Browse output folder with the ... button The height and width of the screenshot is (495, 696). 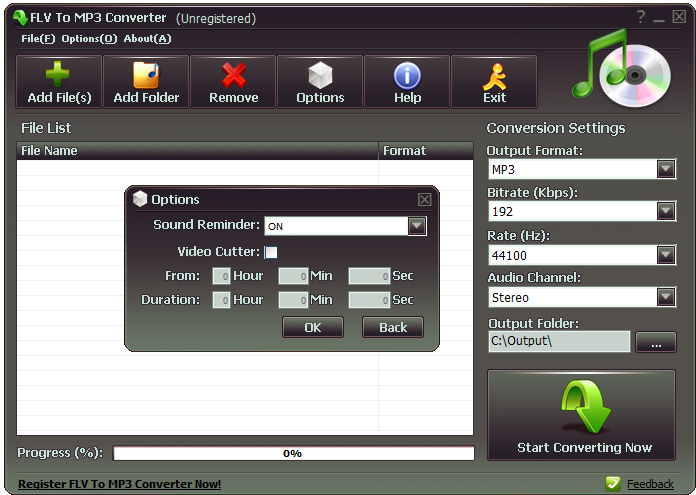tap(656, 342)
